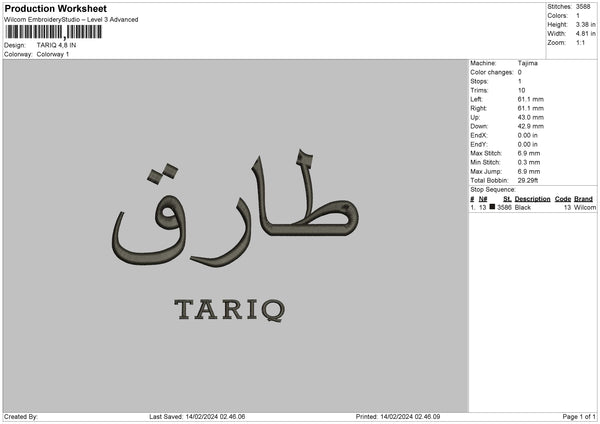The image size is (600, 424).
Task: Click the St. column header
Action: pos(507,199)
